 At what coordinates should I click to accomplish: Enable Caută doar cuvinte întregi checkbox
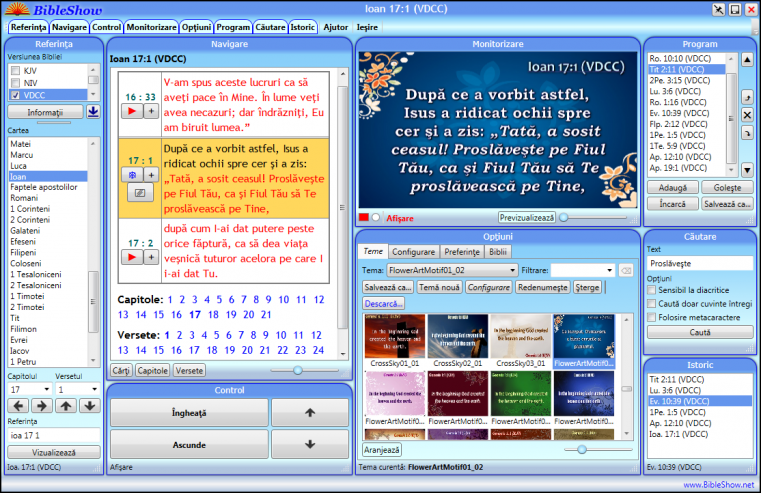point(651,303)
